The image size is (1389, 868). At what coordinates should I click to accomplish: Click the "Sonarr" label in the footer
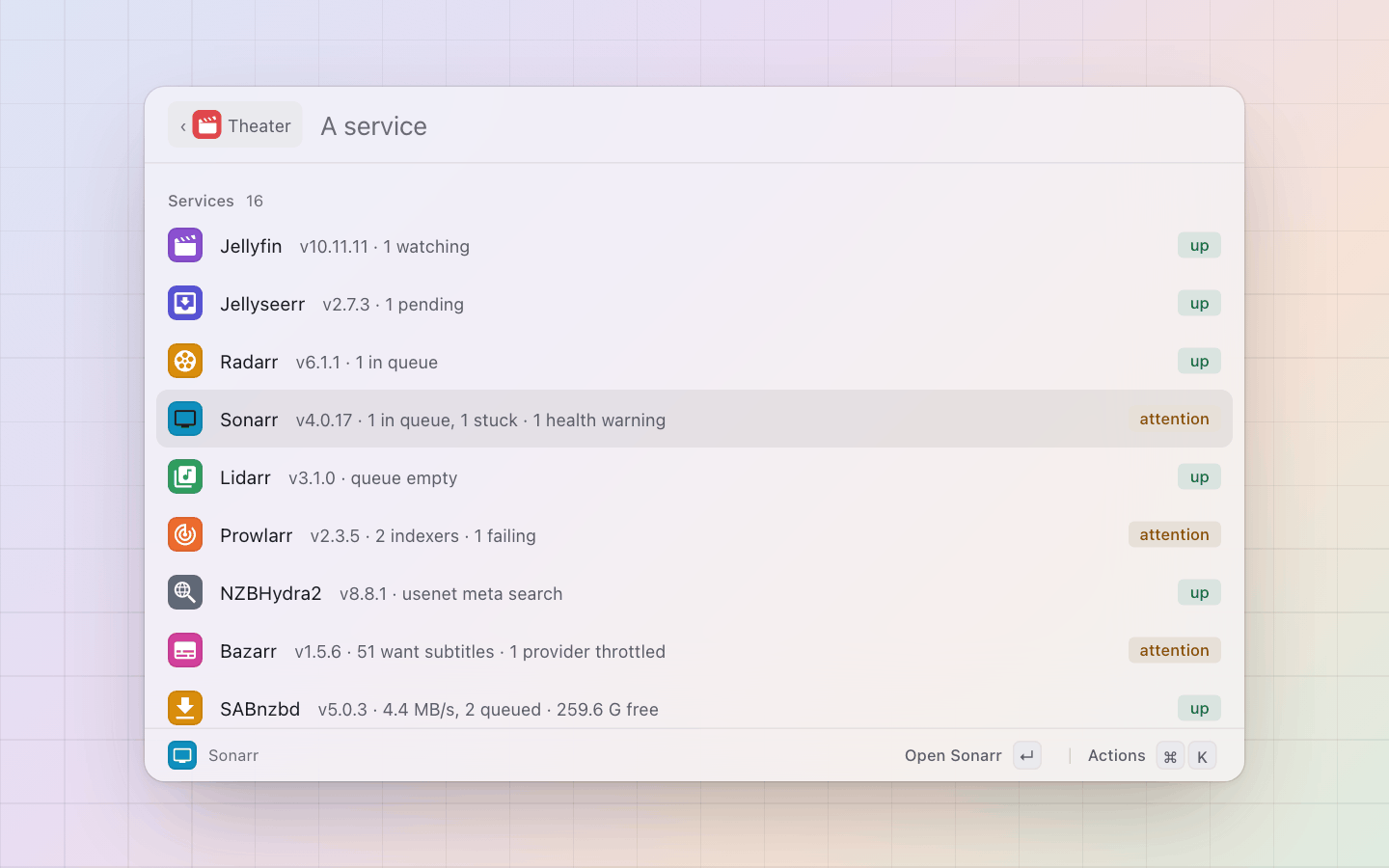233,756
